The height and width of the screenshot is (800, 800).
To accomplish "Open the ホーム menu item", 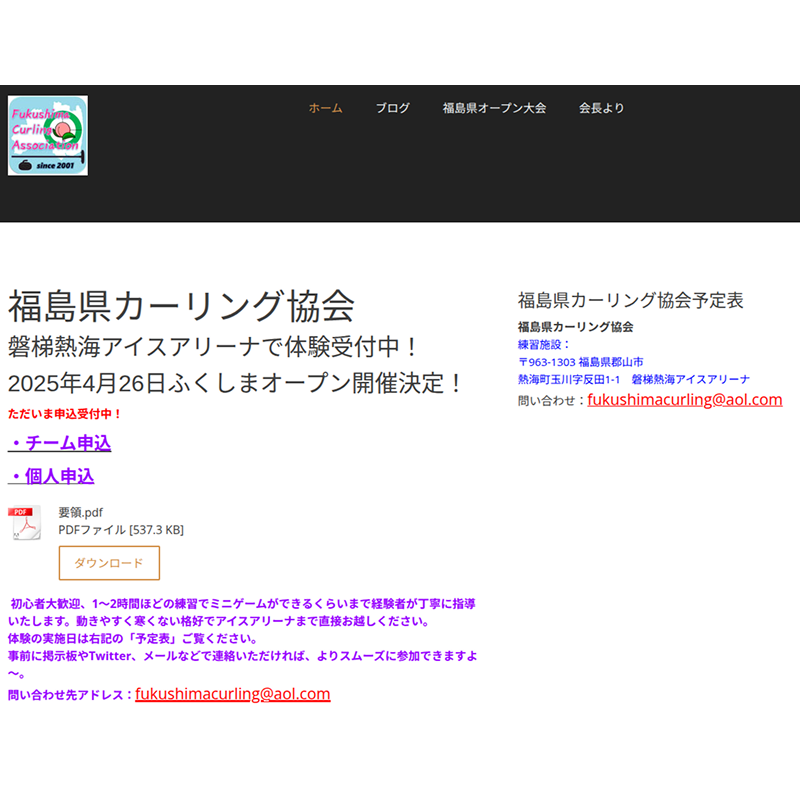I will 325,108.
